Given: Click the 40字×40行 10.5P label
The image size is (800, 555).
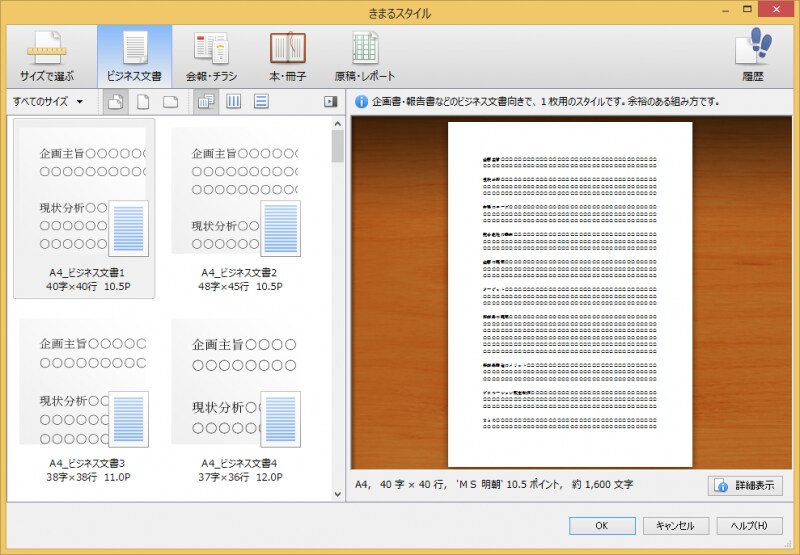Looking at the screenshot, I should pyautogui.click(x=88, y=286).
